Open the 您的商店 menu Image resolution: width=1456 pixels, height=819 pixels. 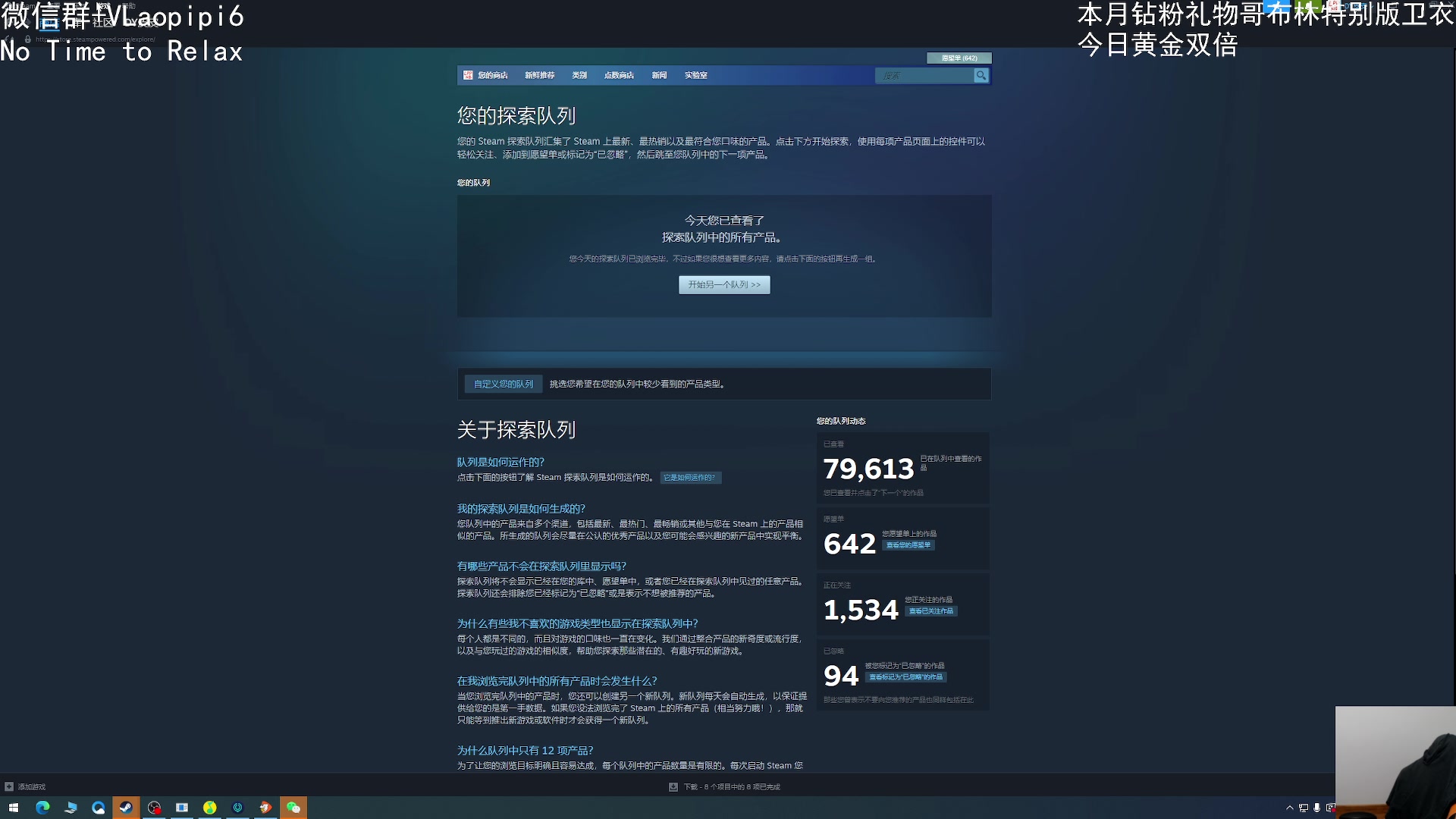click(493, 75)
